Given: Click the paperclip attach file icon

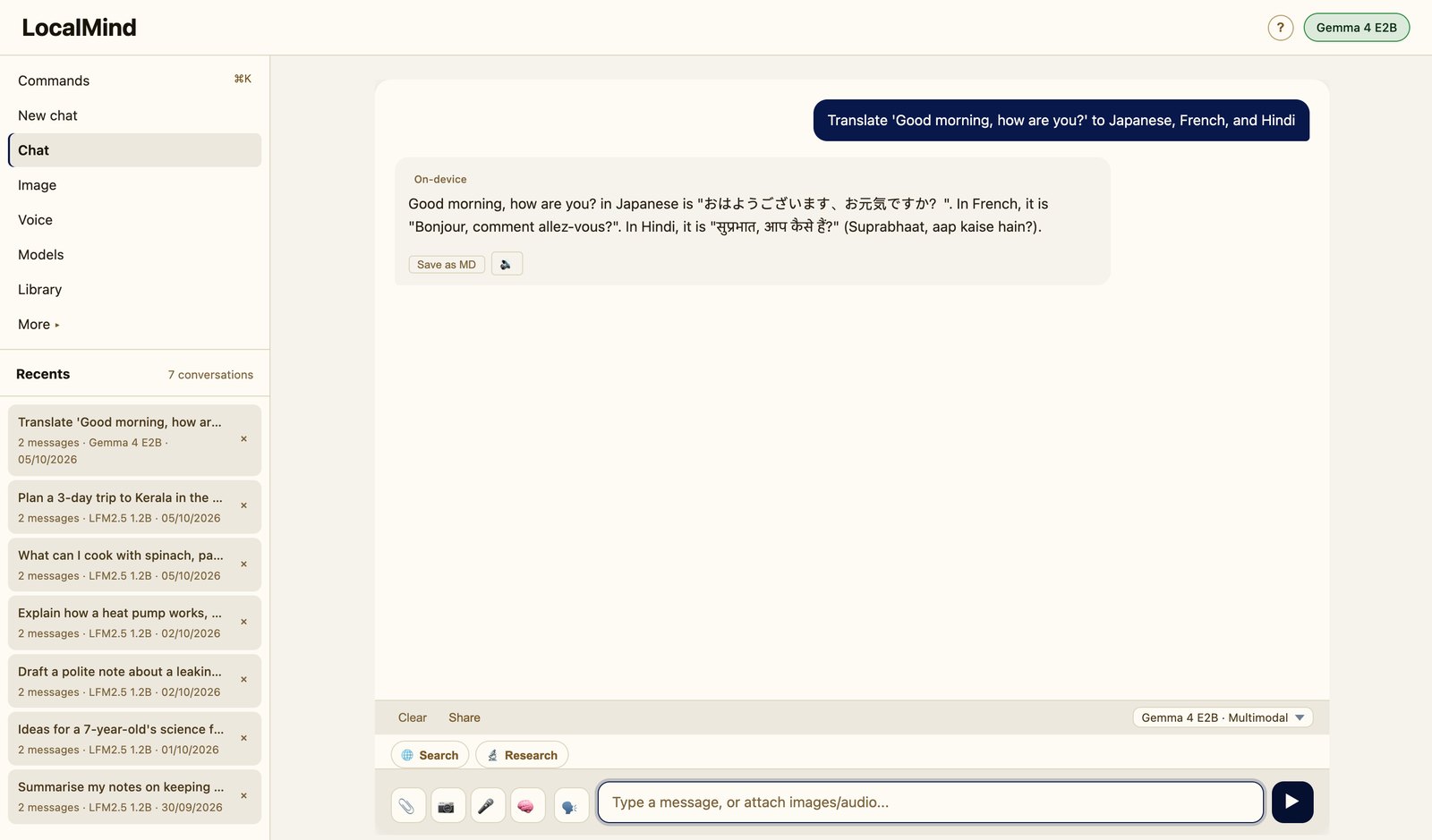Looking at the screenshot, I should coord(407,805).
